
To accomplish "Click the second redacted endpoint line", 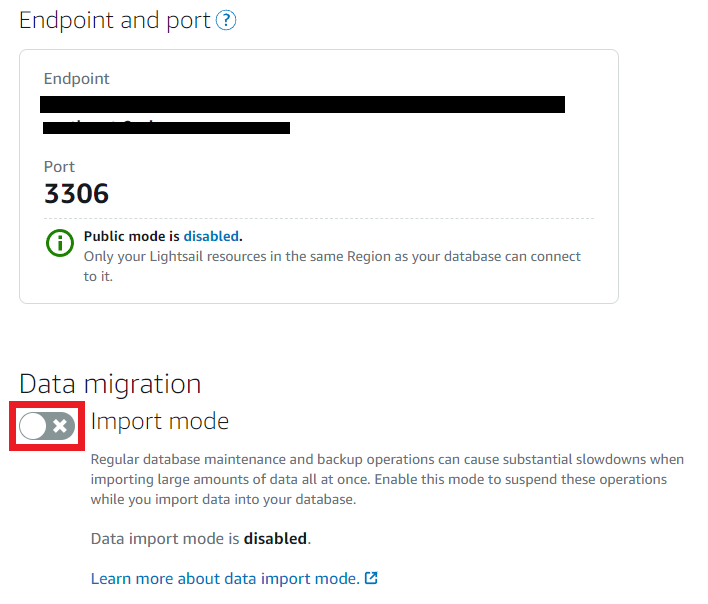I will coord(166,128).
